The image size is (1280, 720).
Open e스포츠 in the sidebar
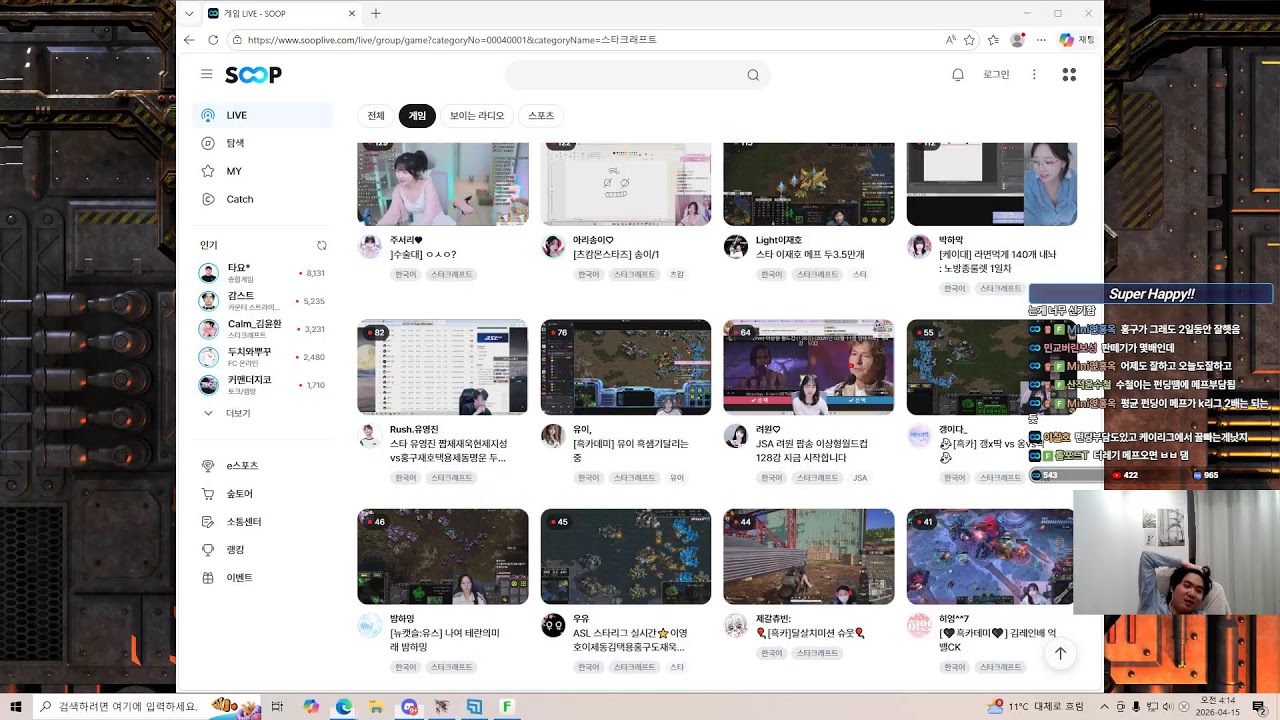[262, 466]
